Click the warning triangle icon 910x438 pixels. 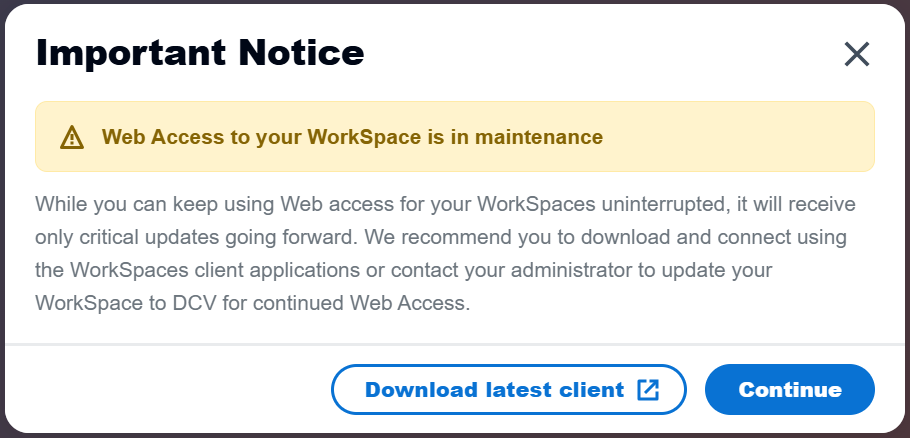click(x=72, y=137)
